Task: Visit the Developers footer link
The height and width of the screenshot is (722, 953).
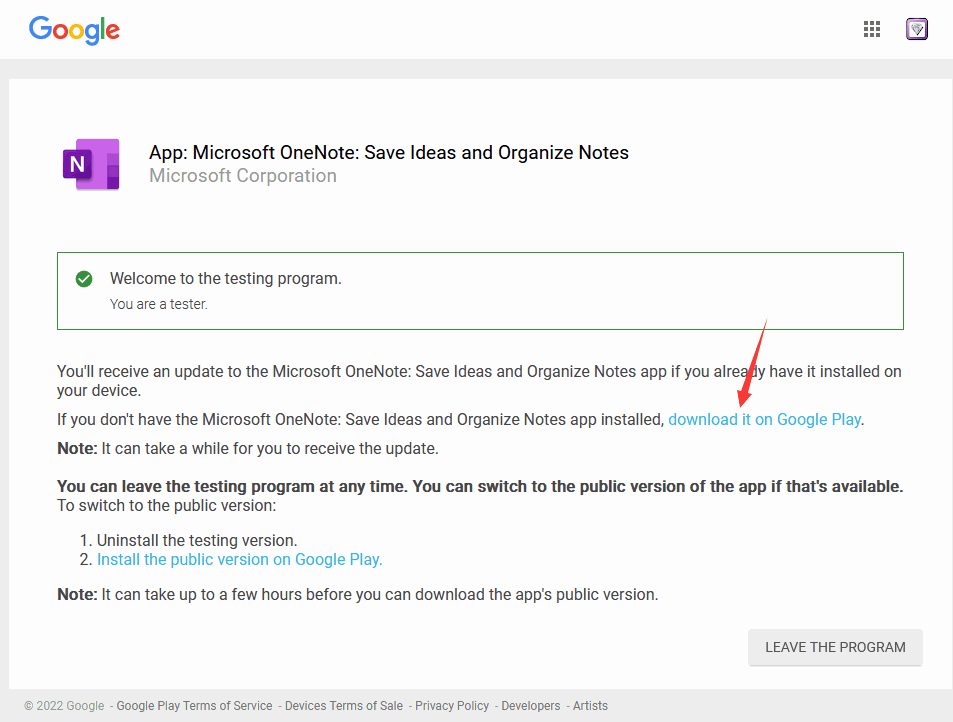Action: (x=531, y=706)
